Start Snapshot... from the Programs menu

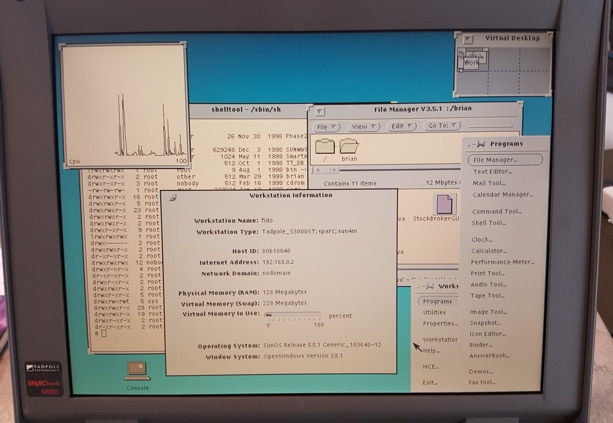click(x=485, y=323)
